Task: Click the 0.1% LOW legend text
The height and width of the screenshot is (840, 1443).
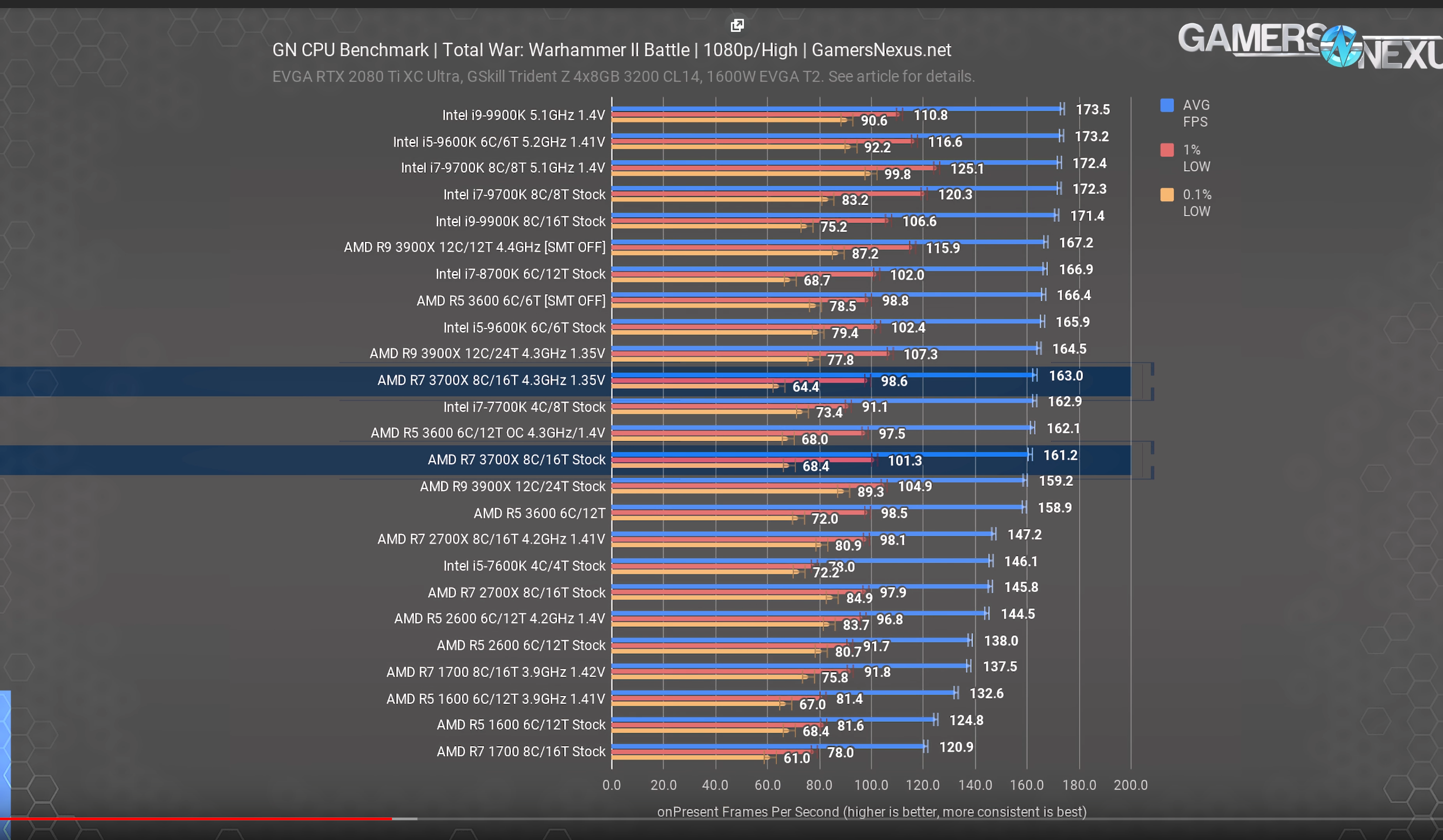Action: pyautogui.click(x=1197, y=202)
